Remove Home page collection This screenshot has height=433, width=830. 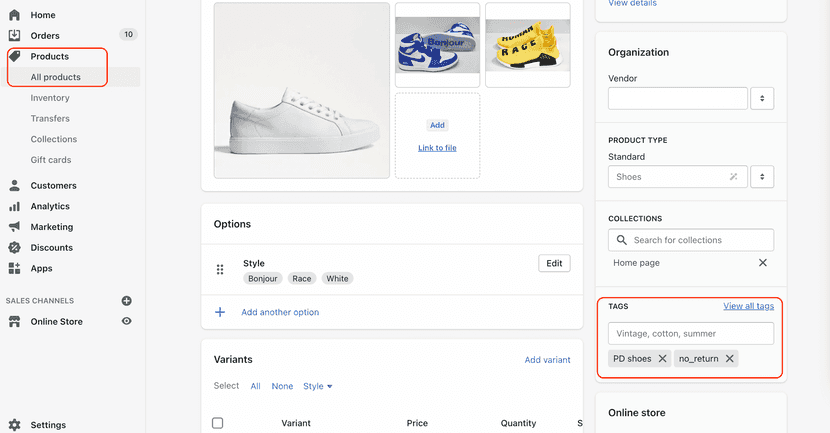click(x=763, y=263)
